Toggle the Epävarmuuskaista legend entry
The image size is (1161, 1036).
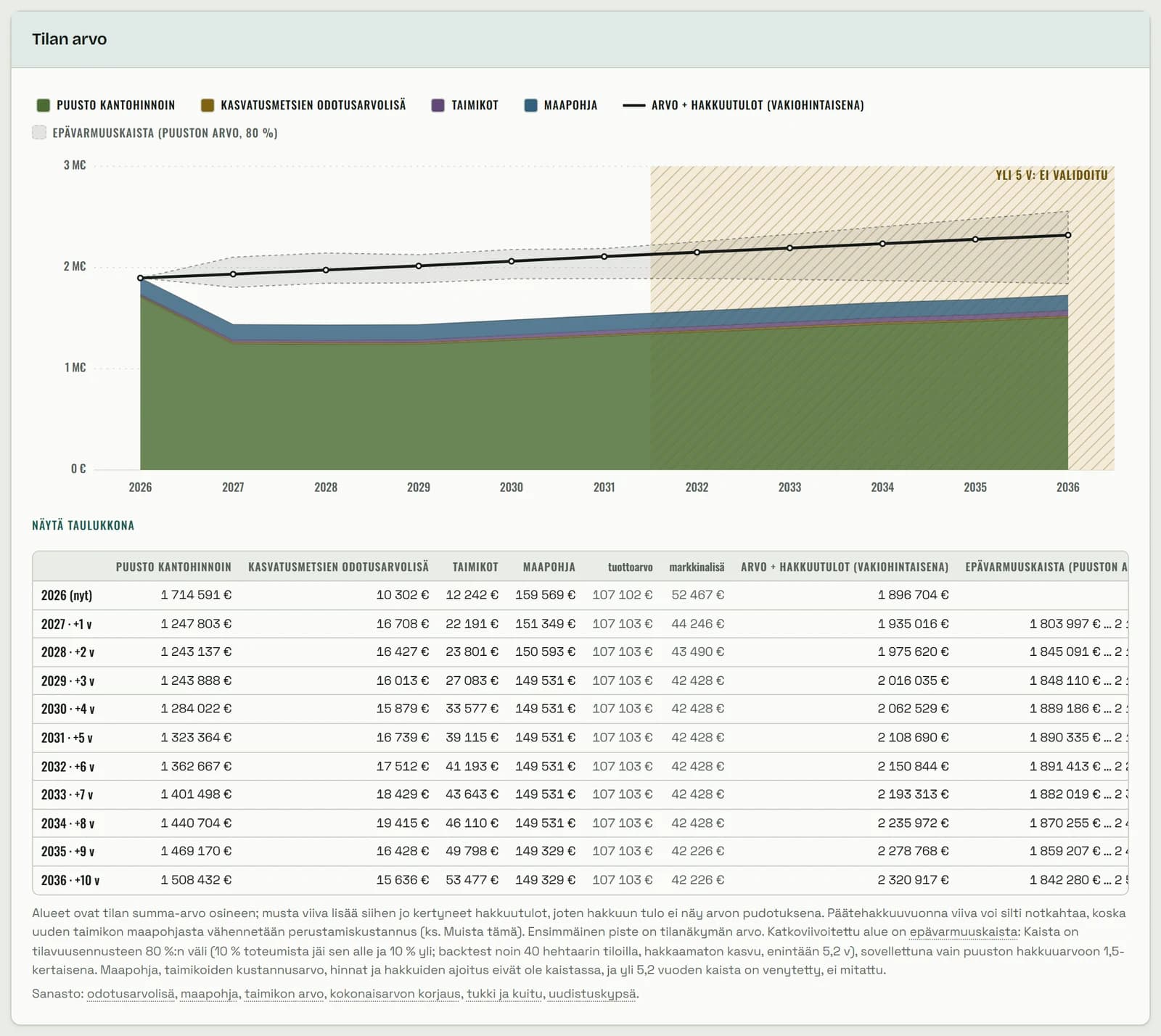[x=155, y=133]
